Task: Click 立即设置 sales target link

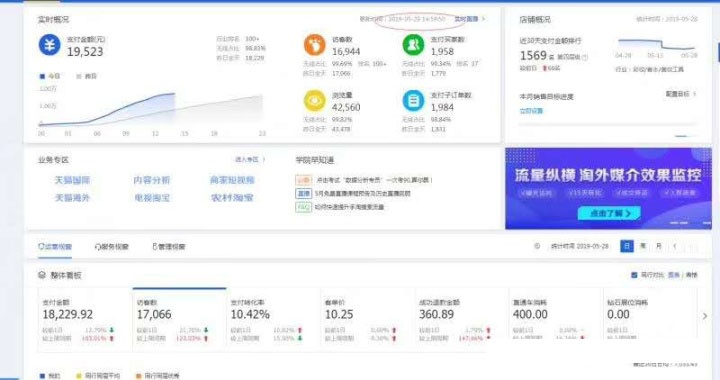Action: click(531, 111)
